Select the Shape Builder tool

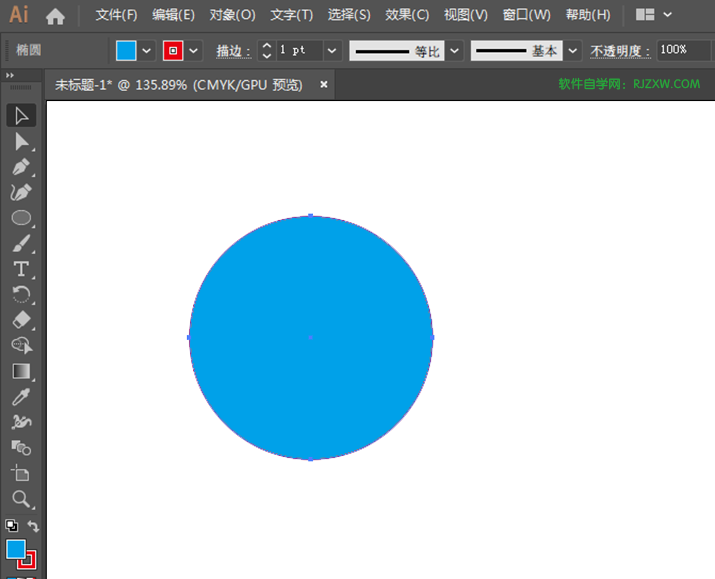(21, 346)
